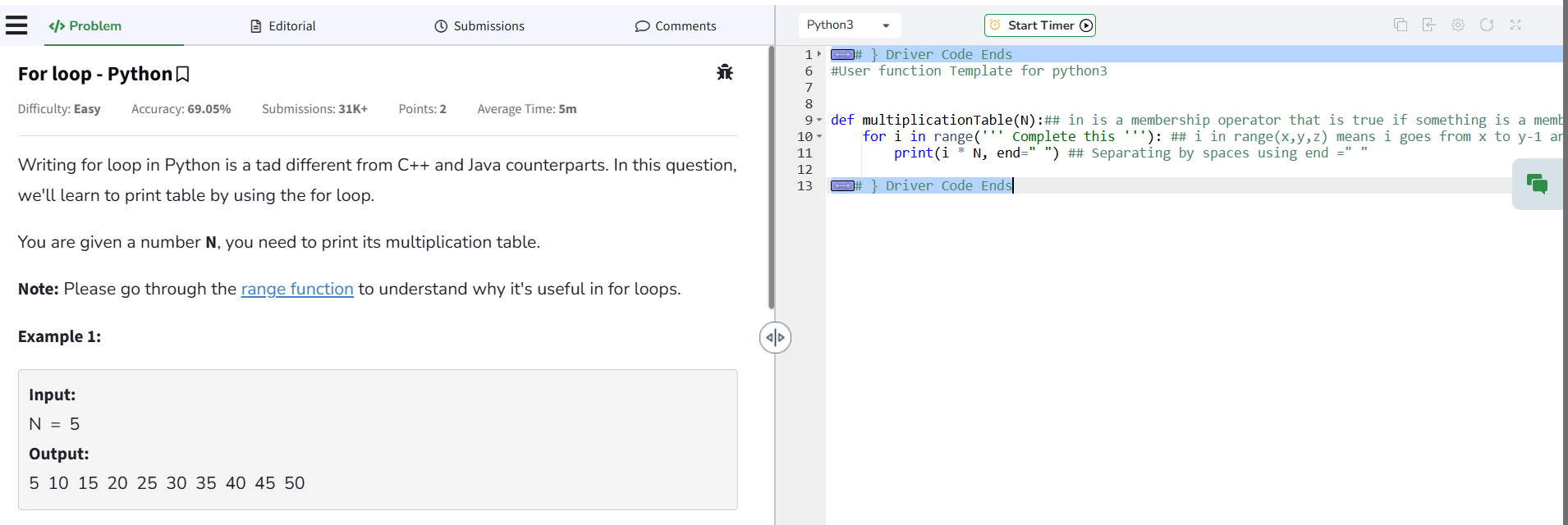Open the green chat bubble widget
The height and width of the screenshot is (525, 1568).
(1537, 184)
